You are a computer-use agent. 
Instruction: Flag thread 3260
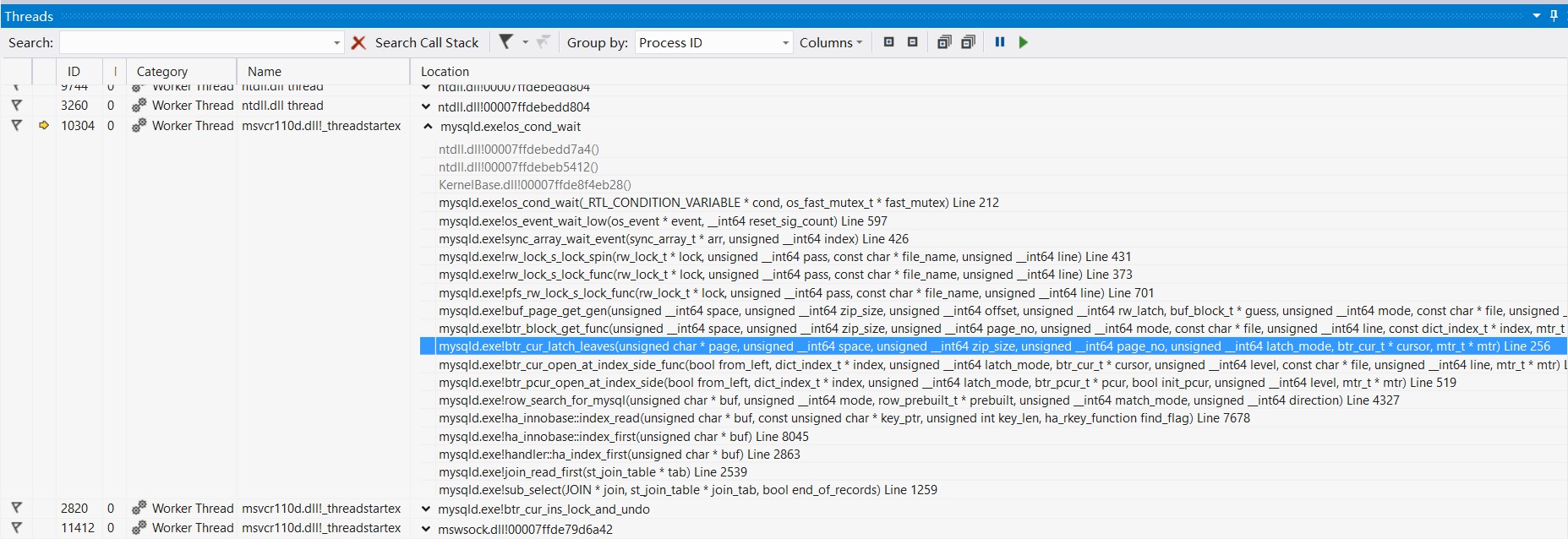pyautogui.click(x=16, y=106)
